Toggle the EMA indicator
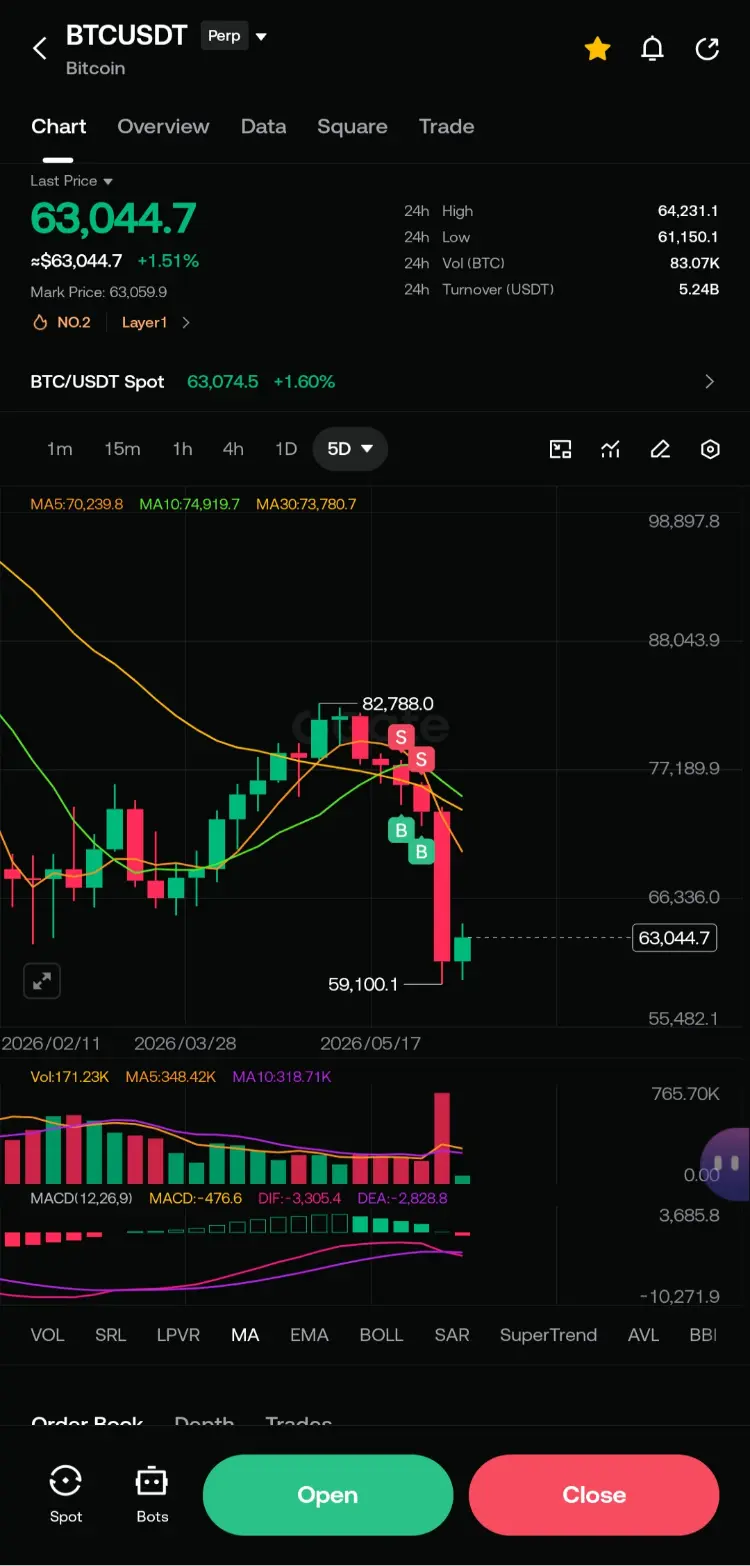 point(309,1335)
